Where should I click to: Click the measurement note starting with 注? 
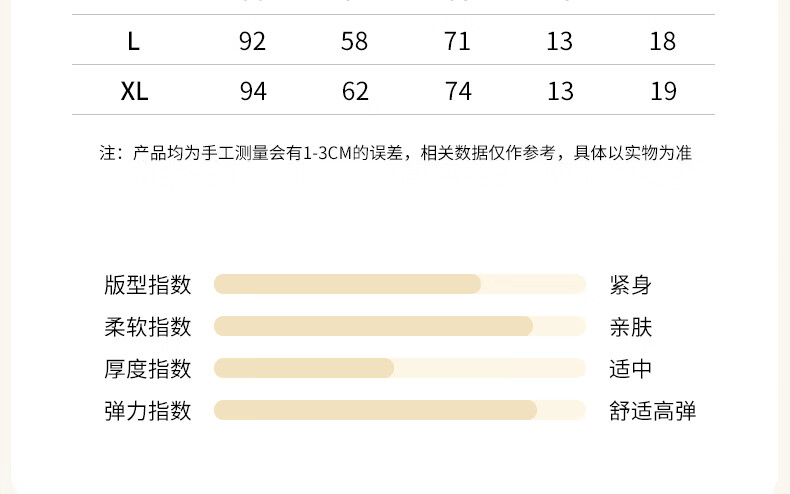click(x=395, y=154)
